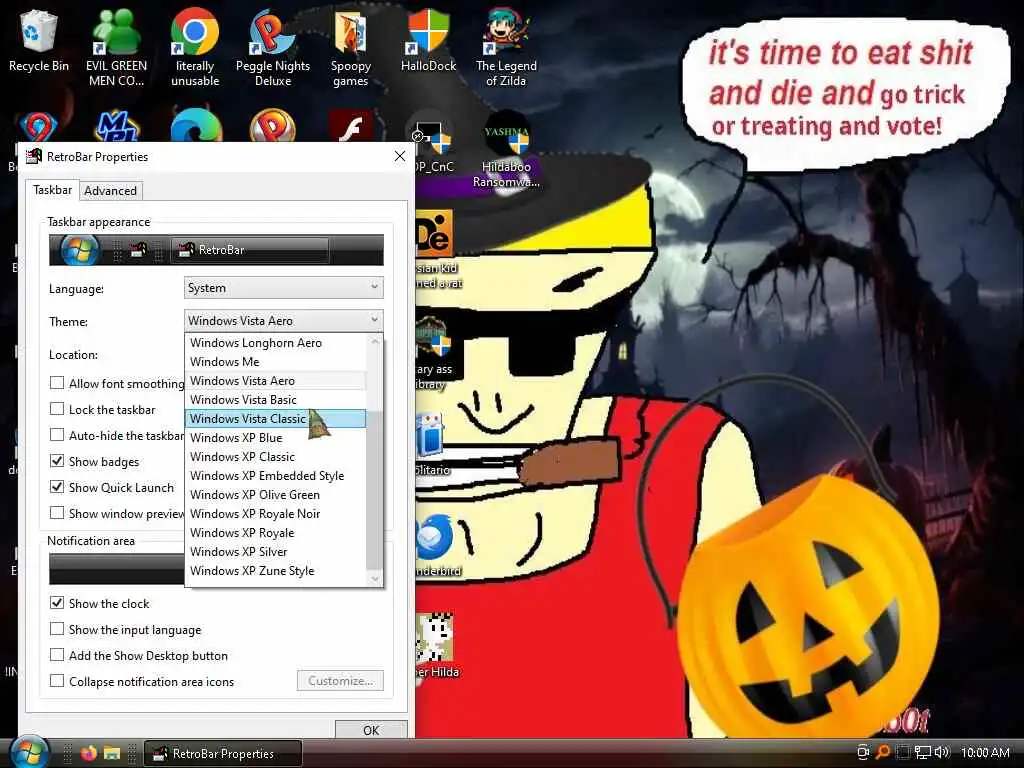Click the taskbar clock showing 10:00 AM
The height and width of the screenshot is (768, 1024).
pos(985,752)
